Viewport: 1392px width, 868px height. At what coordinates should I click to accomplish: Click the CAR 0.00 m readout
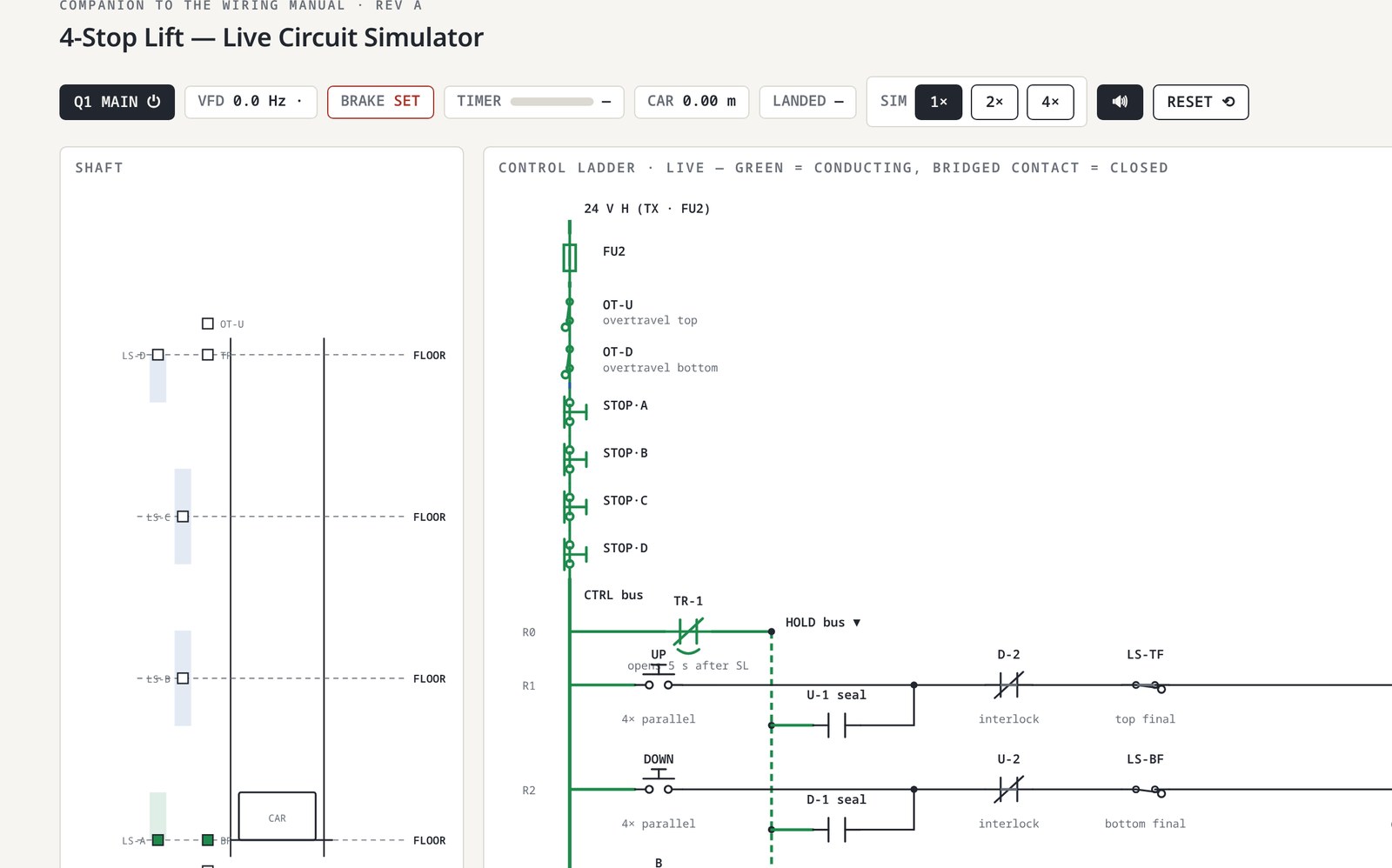coord(692,102)
